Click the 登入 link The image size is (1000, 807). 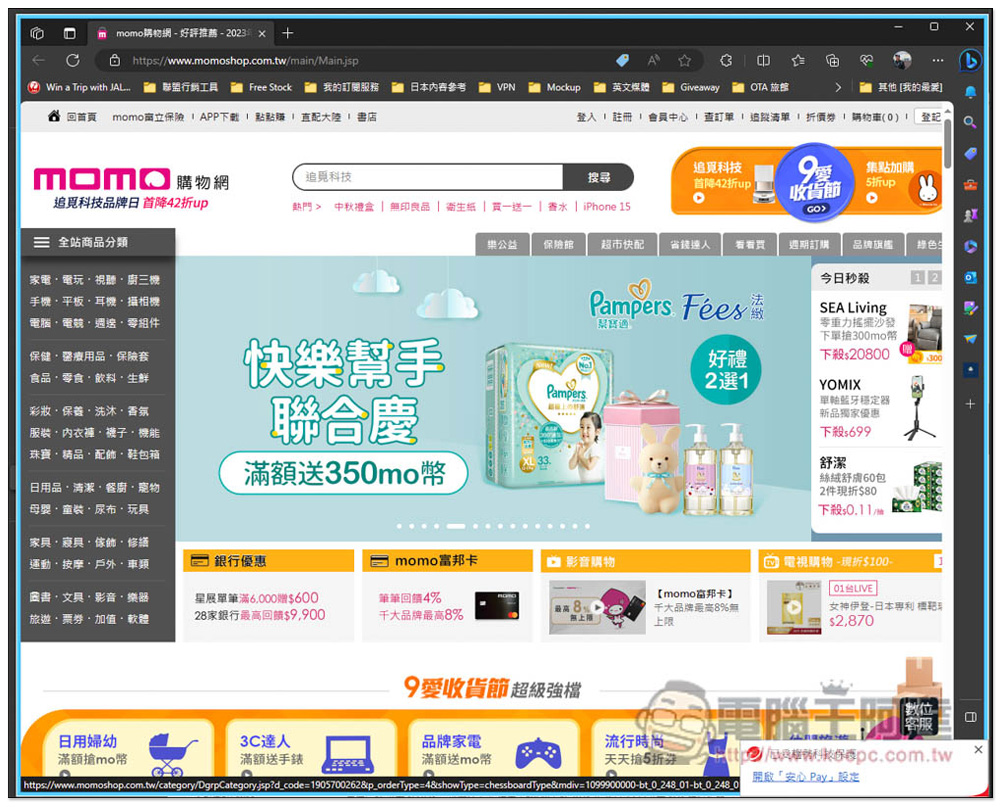click(x=586, y=117)
